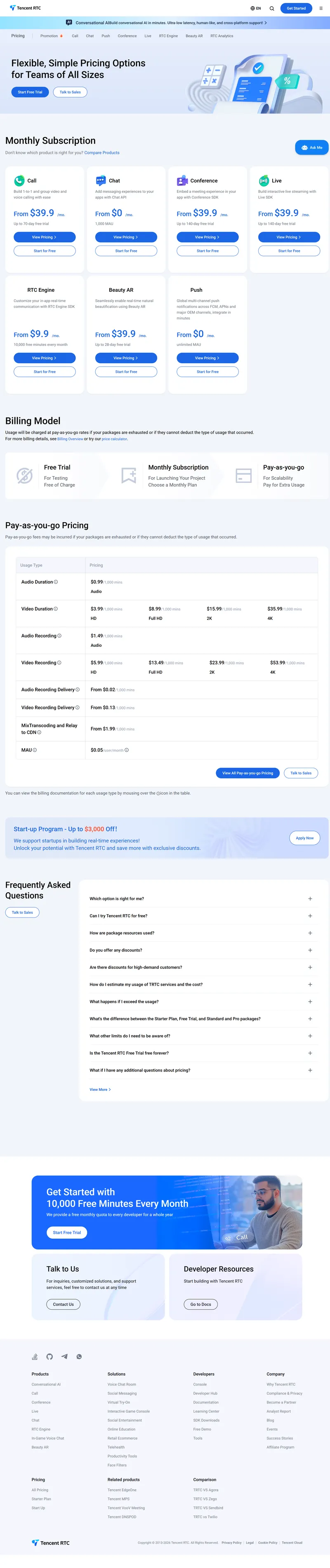Screen dimensions: 330x1568
Task: Click the Start Free Trial hero button
Action: [30, 92]
